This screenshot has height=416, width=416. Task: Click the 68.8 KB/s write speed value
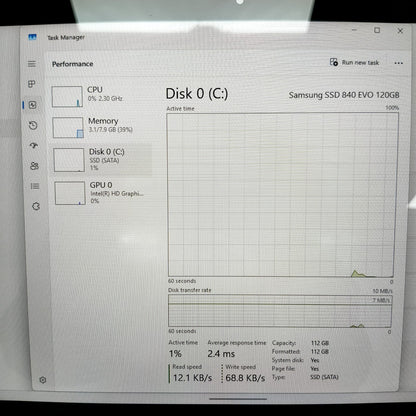pyautogui.click(x=245, y=378)
